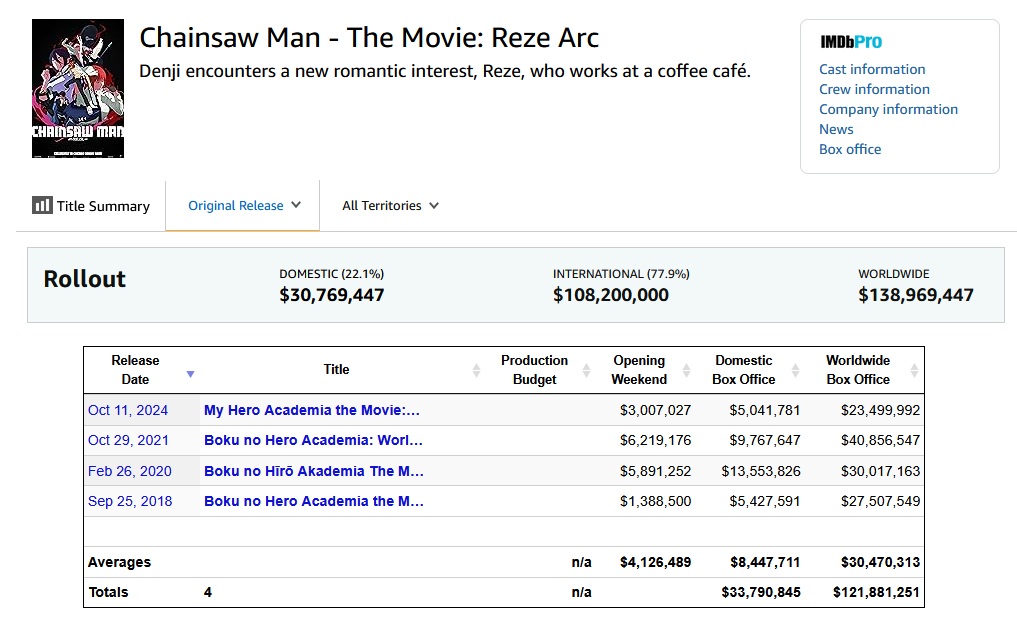
Task: Expand the All Territories dropdown
Action: coord(390,205)
